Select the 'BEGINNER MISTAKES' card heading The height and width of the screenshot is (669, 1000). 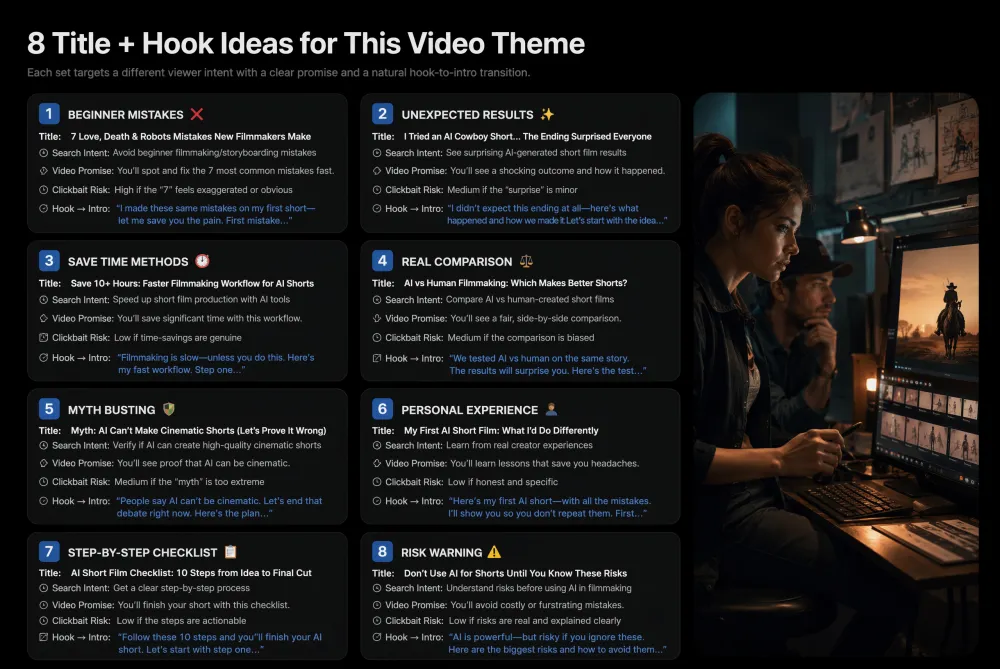coord(126,115)
